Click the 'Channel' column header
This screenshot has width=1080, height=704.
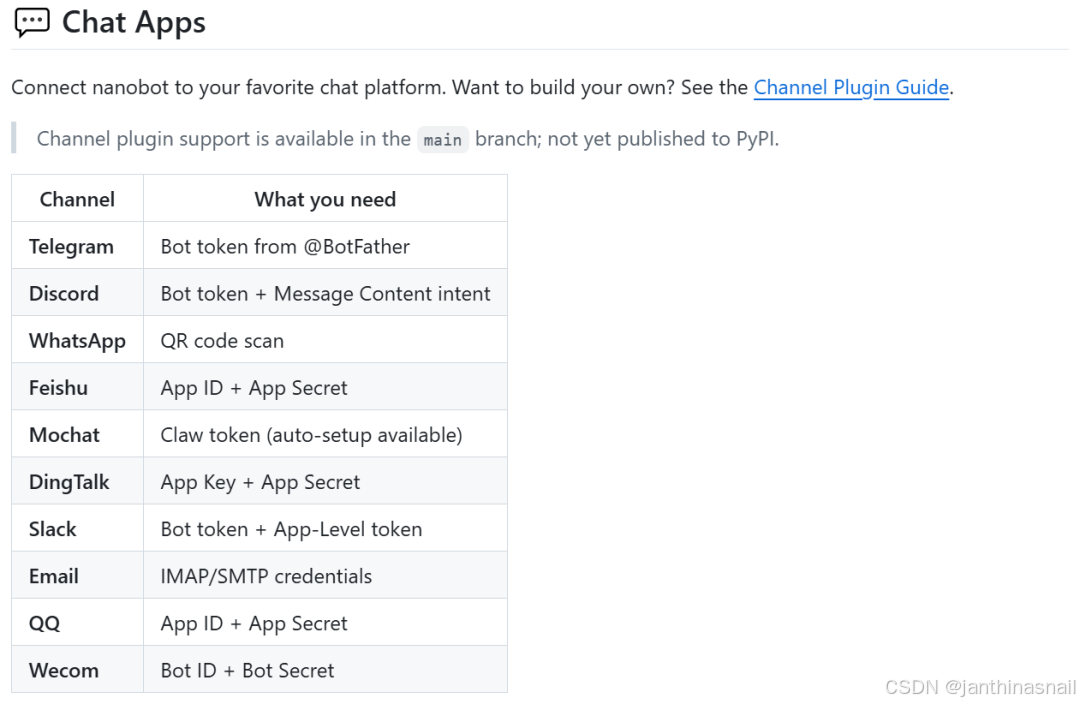click(x=77, y=199)
